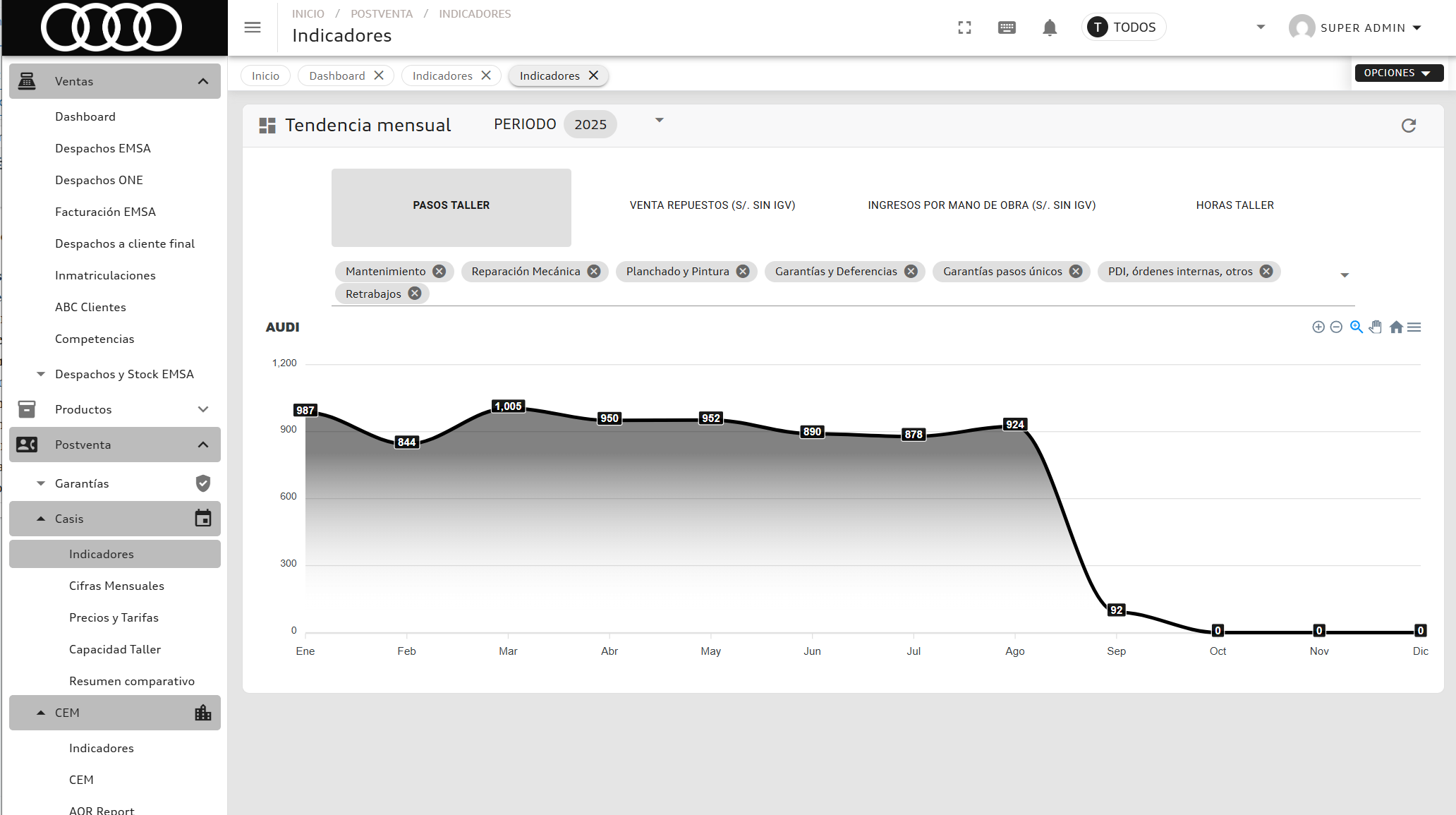
Task: Click the Inicio breadcrumb chip
Action: click(265, 76)
